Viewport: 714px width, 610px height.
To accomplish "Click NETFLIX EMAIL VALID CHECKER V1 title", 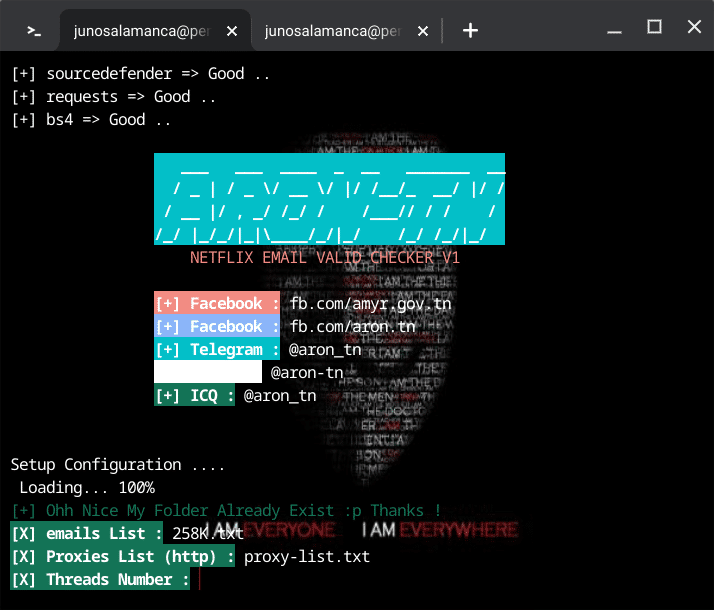I will coord(325,258).
